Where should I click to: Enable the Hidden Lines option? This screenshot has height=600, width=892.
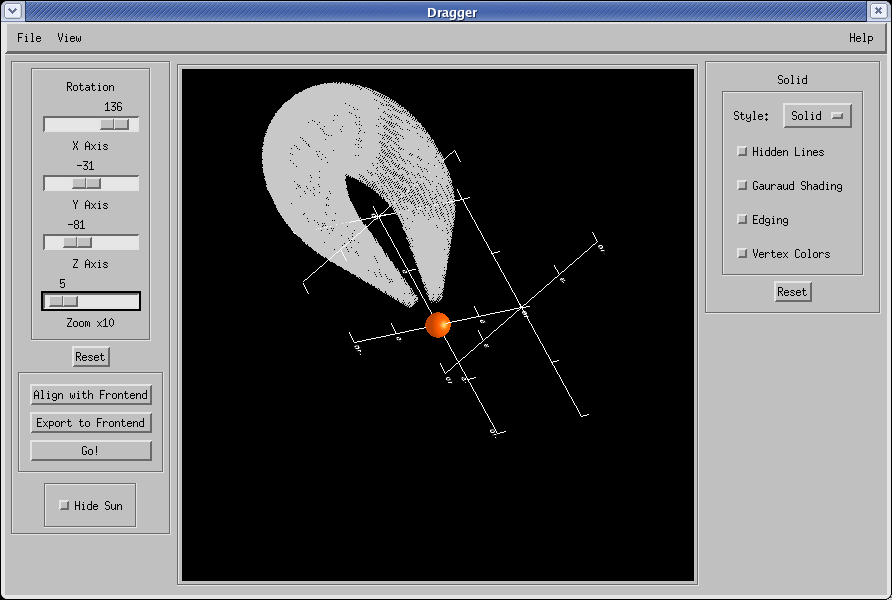[742, 152]
